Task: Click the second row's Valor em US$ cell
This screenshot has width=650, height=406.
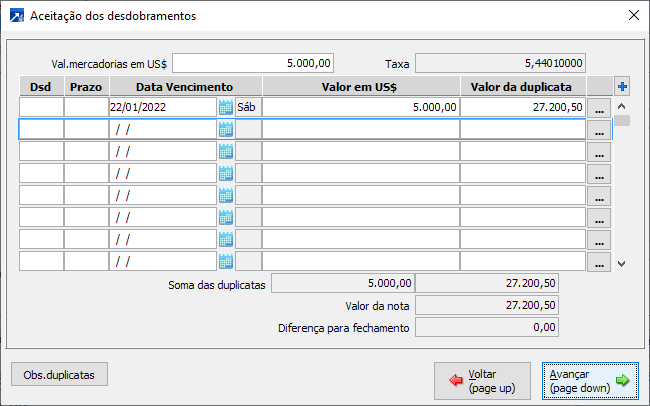Action: [x=361, y=129]
